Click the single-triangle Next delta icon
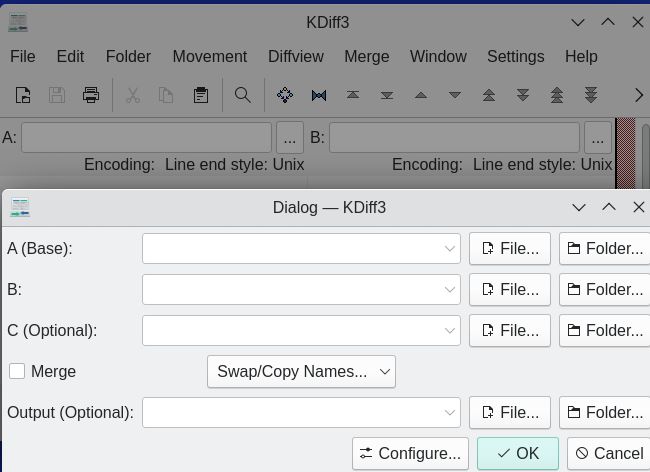Viewport: 650px width, 472px height. [x=455, y=95]
